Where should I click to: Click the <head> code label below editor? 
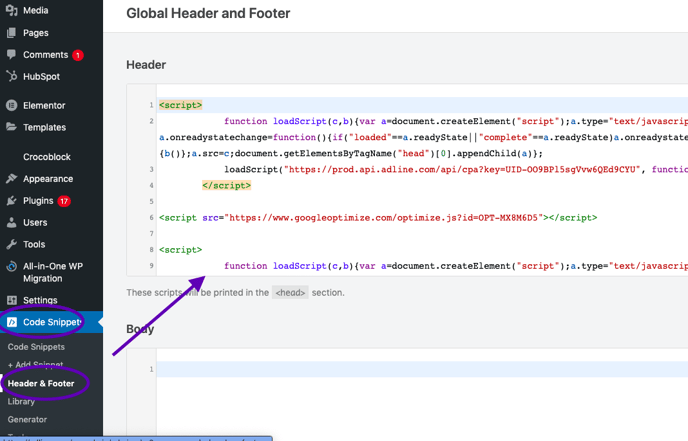click(290, 292)
